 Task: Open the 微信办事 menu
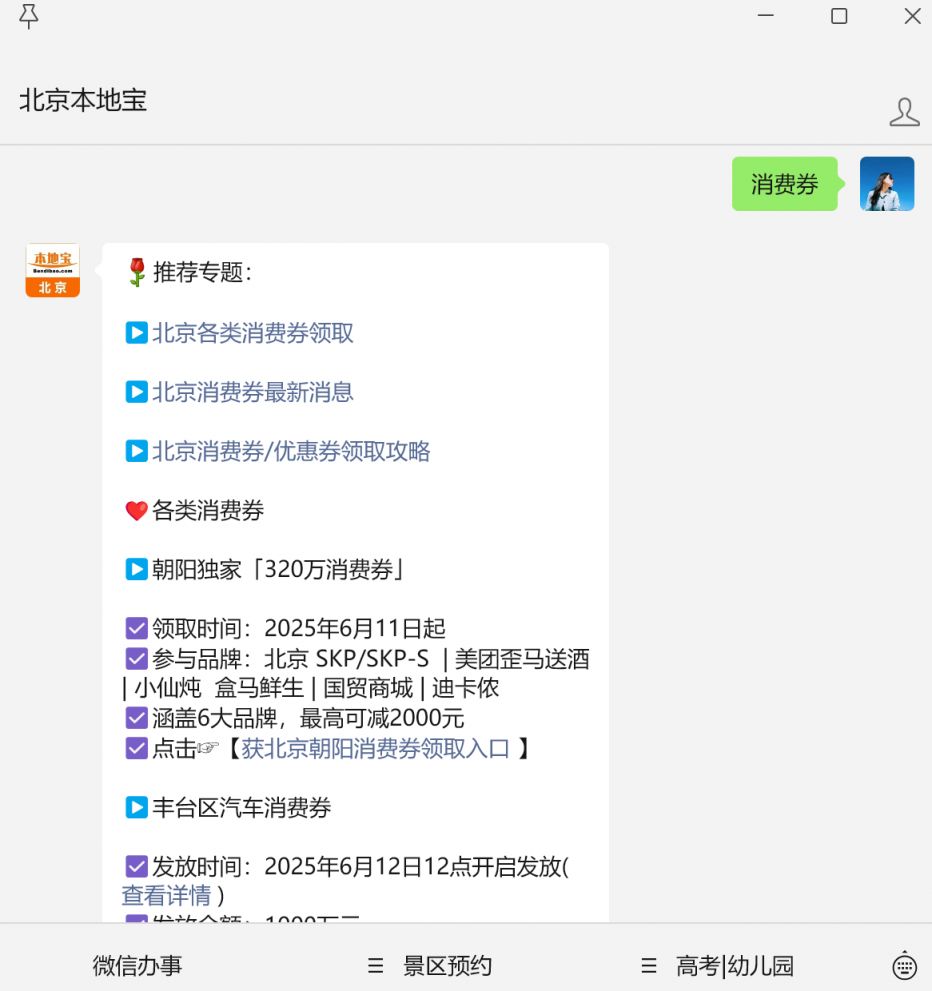[137, 966]
